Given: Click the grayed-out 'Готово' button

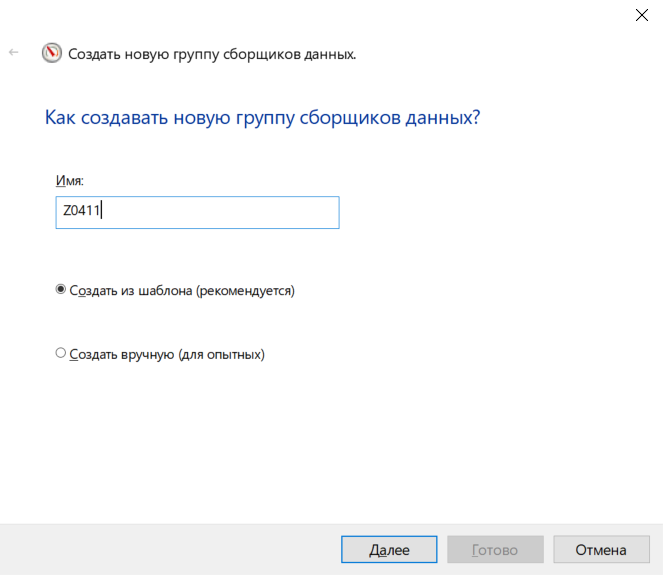Looking at the screenshot, I should coord(495,549).
